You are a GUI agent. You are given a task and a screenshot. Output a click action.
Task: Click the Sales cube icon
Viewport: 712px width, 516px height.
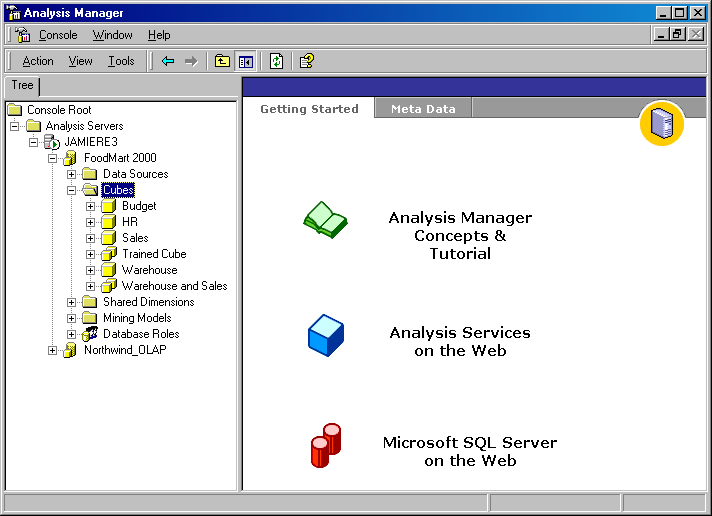[x=109, y=238]
